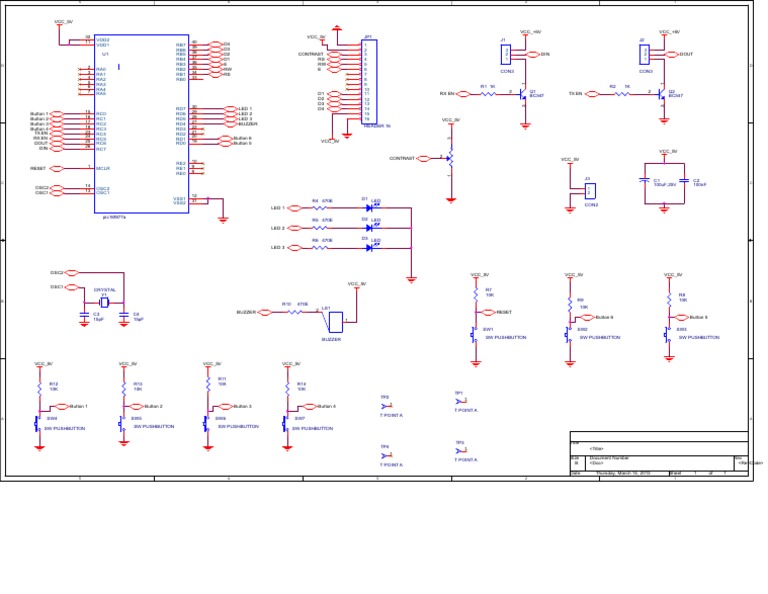Click the ground symbol below VSS pins
768x594 pixels.
(x=223, y=220)
